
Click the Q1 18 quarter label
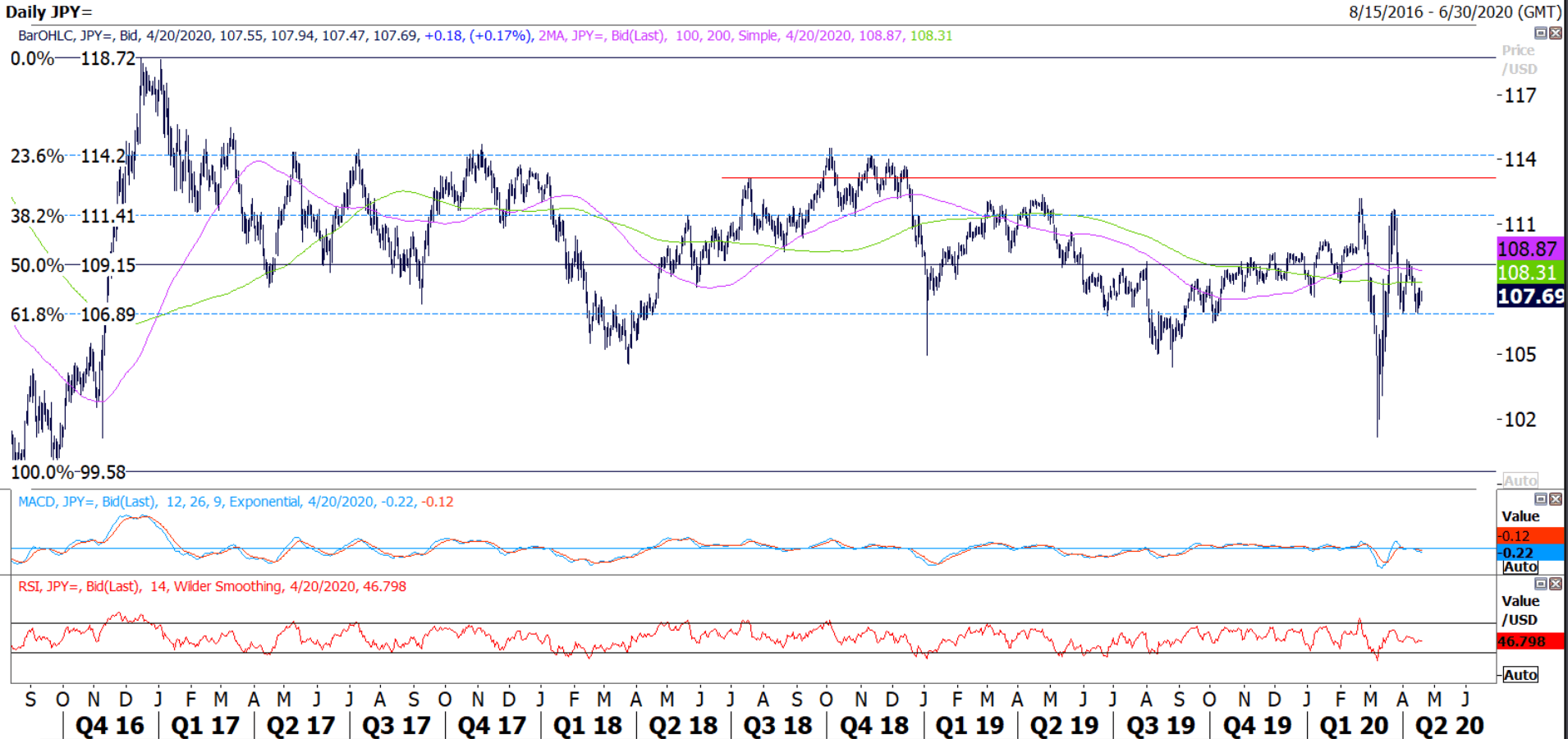[x=587, y=726]
